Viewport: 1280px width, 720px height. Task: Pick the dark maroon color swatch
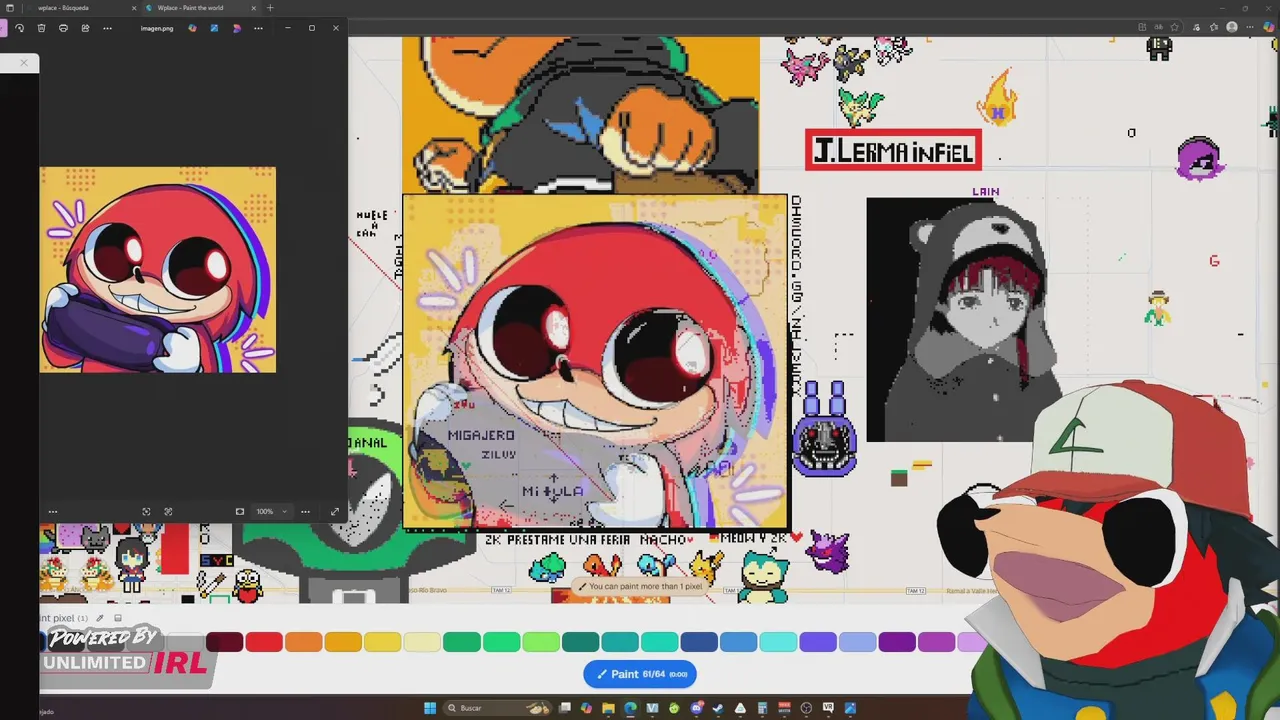(x=225, y=642)
